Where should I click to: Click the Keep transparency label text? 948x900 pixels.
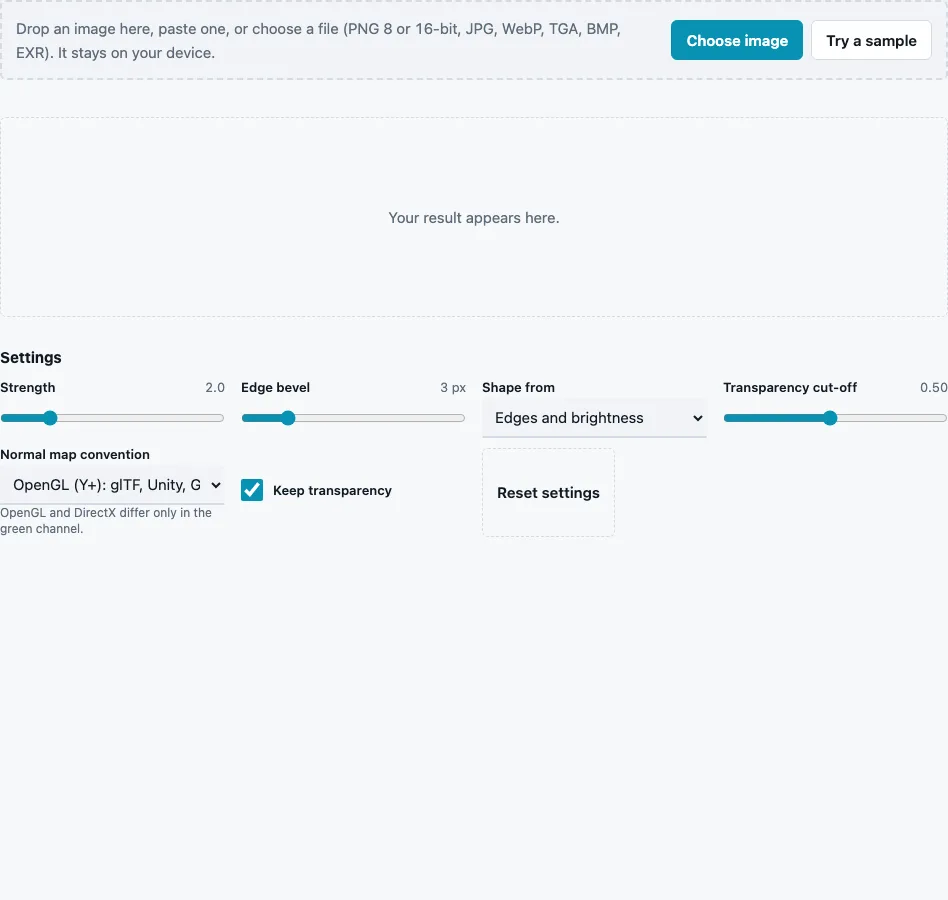[x=332, y=490]
